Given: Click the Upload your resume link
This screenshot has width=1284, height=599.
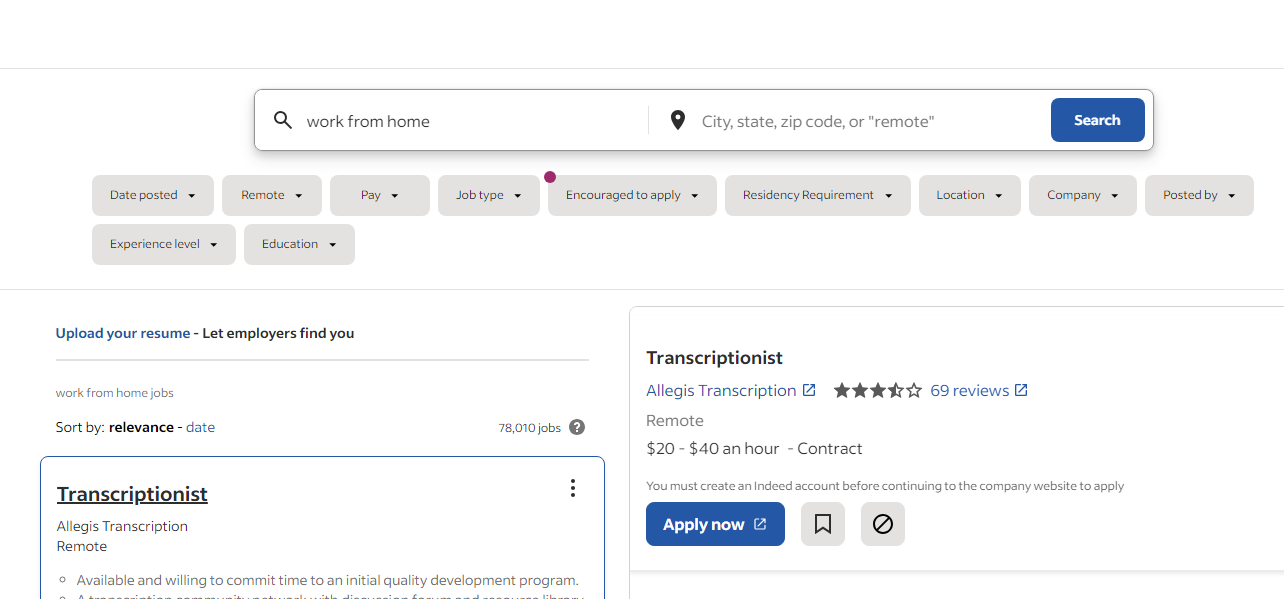Looking at the screenshot, I should coord(123,333).
